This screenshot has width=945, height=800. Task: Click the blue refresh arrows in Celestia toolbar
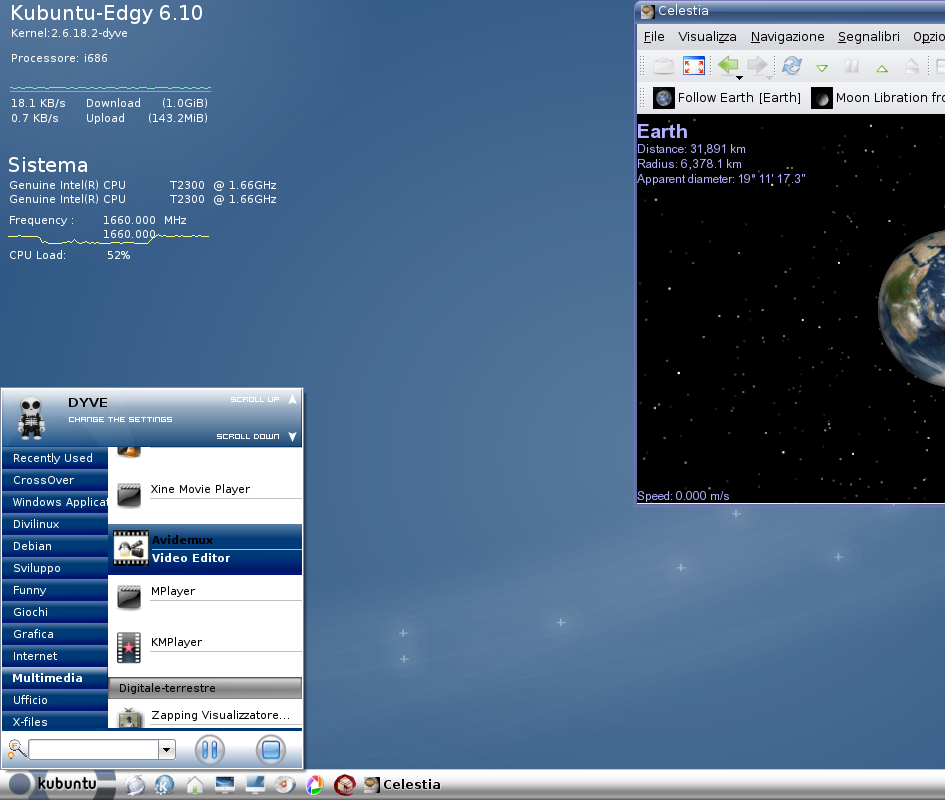click(791, 65)
